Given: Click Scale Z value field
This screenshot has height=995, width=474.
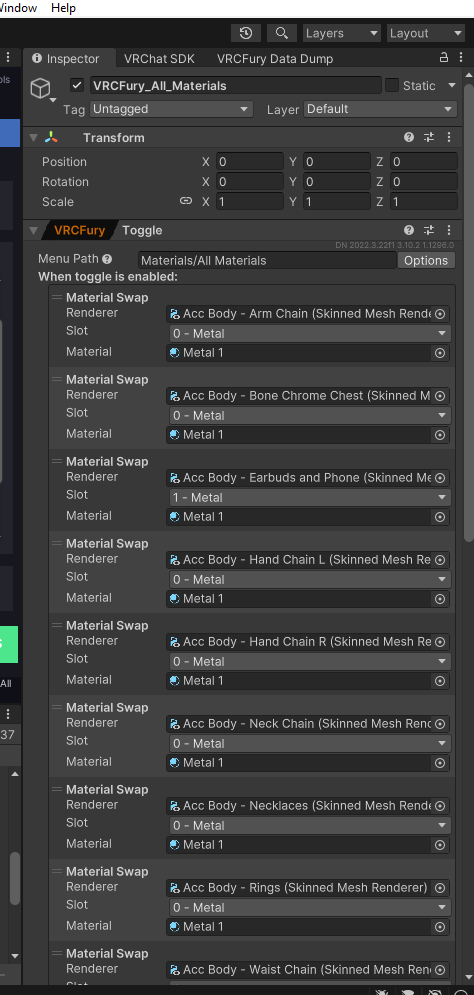Looking at the screenshot, I should pyautogui.click(x=423, y=201).
